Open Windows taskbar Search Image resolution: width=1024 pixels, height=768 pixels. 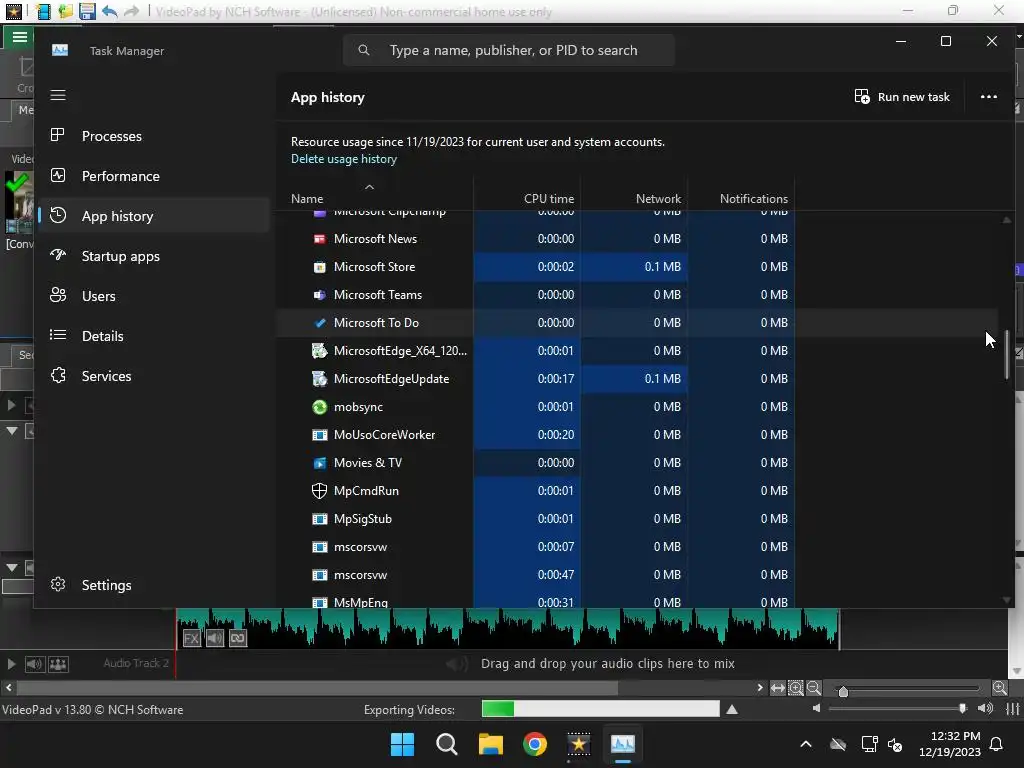tap(447, 744)
